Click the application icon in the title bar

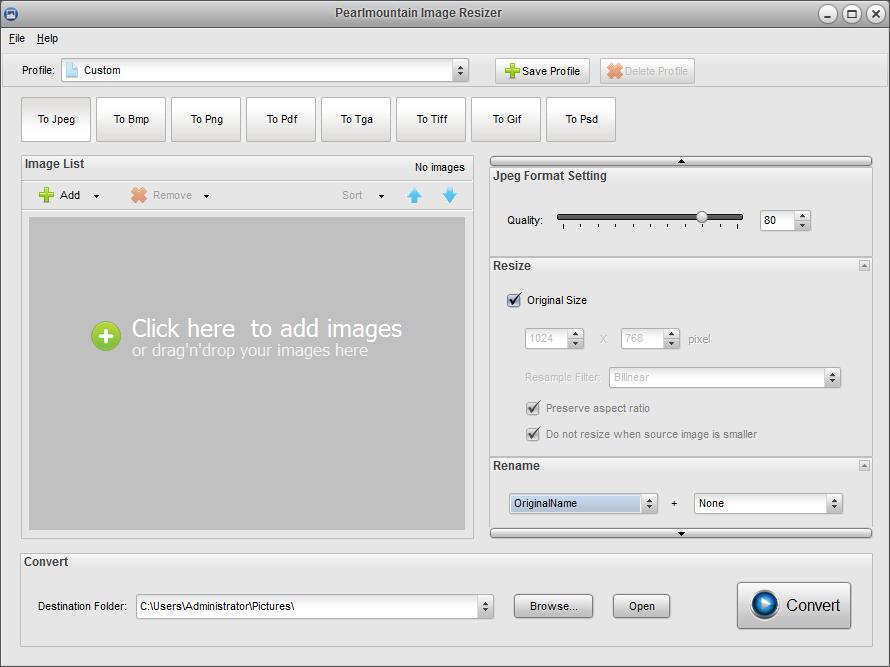tap(13, 13)
